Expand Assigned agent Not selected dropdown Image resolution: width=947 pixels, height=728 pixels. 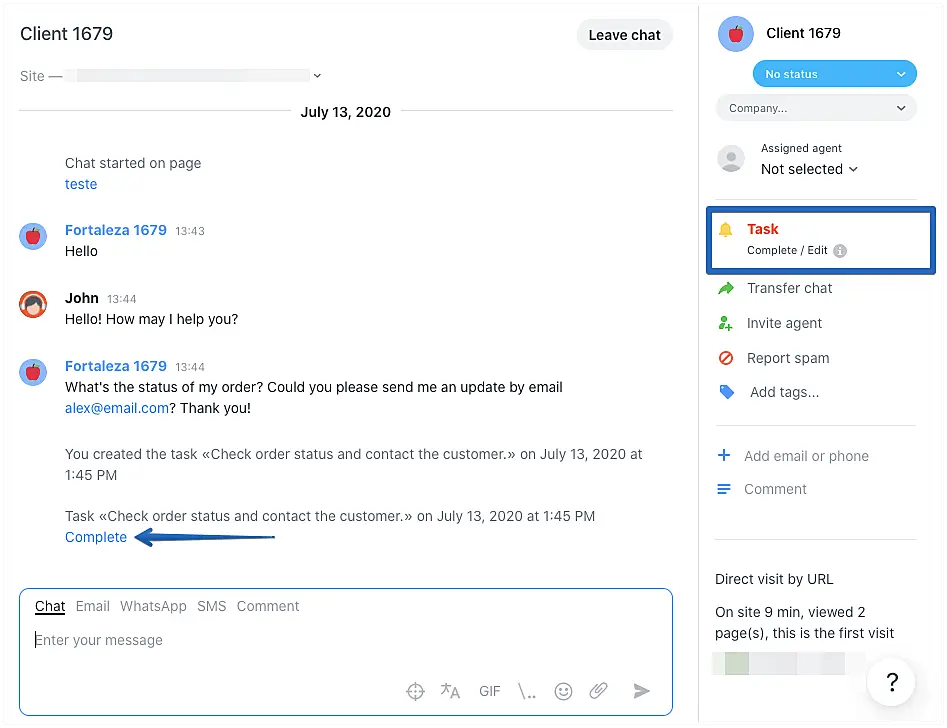tap(809, 170)
